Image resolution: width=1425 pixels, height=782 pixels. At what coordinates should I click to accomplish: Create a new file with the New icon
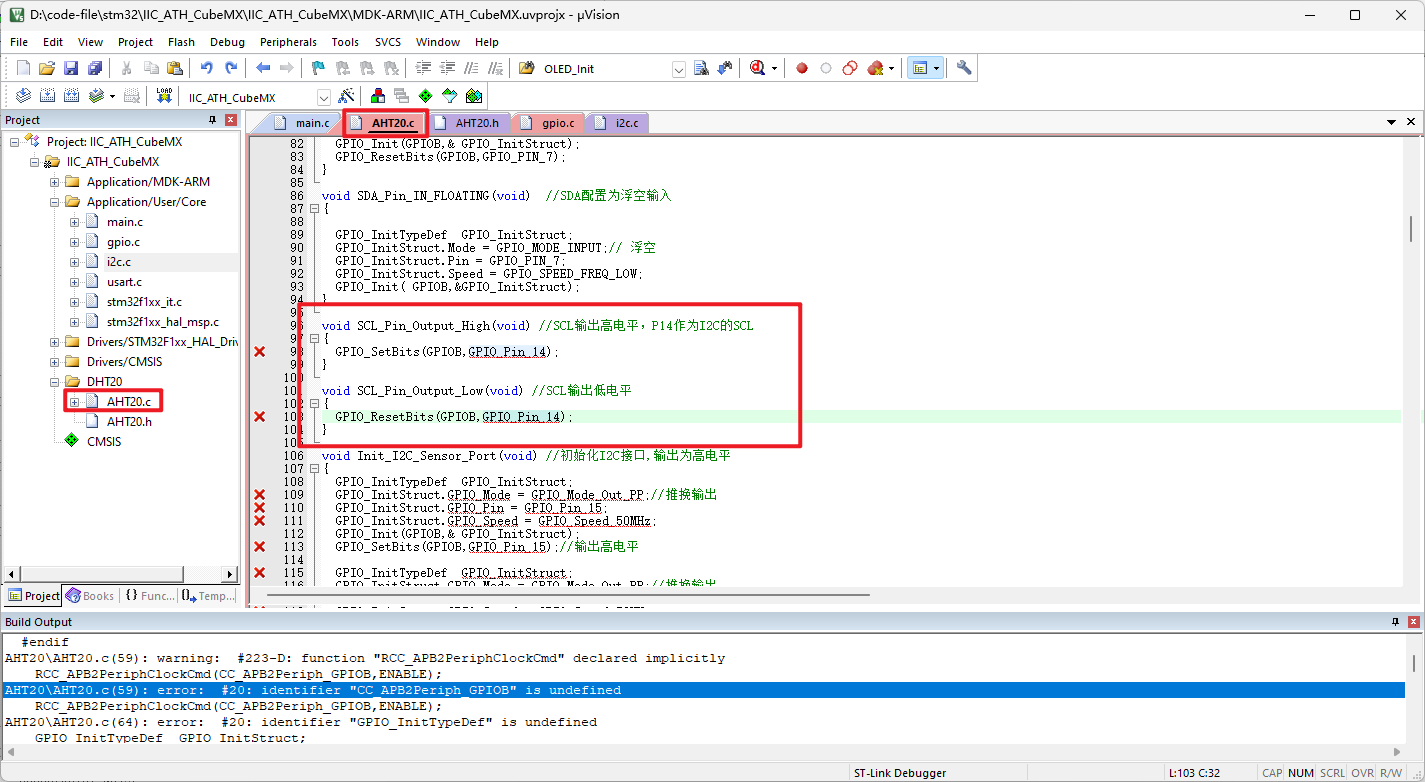[23, 68]
